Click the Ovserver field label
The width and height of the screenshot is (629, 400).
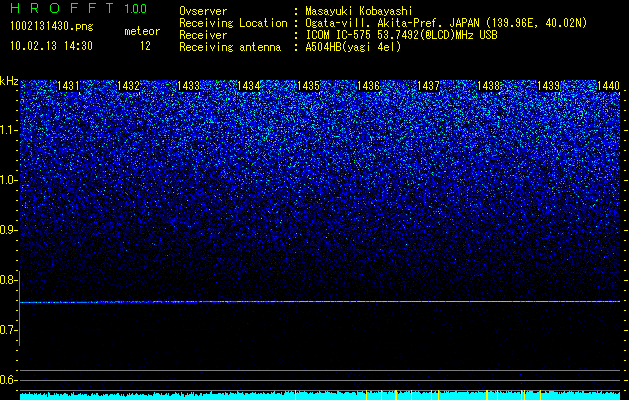click(203, 11)
